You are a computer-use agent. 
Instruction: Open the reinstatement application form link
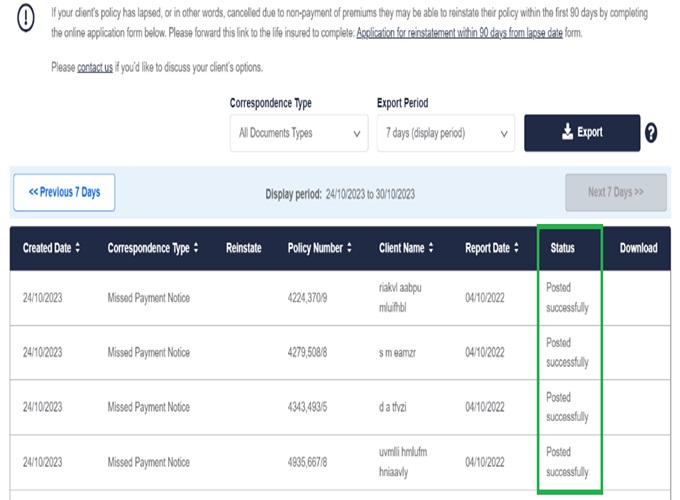[x=459, y=33]
